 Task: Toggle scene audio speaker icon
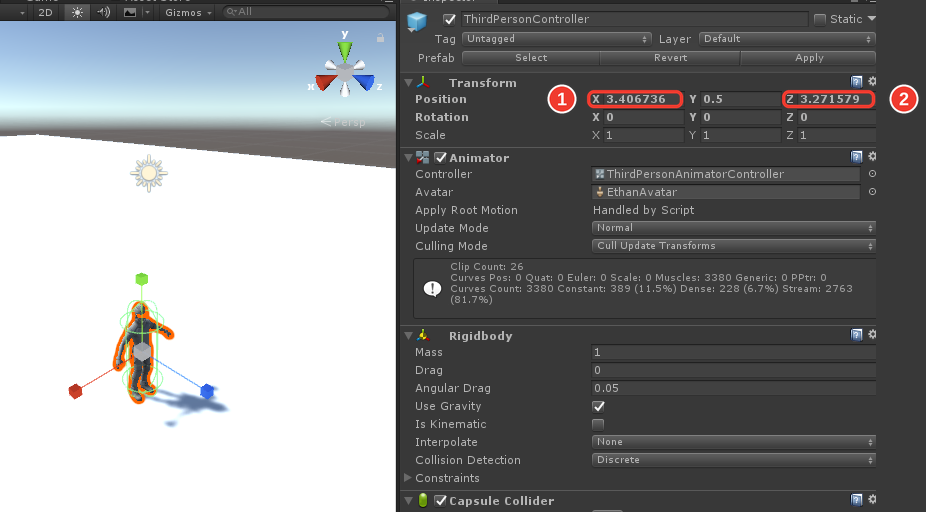(104, 12)
